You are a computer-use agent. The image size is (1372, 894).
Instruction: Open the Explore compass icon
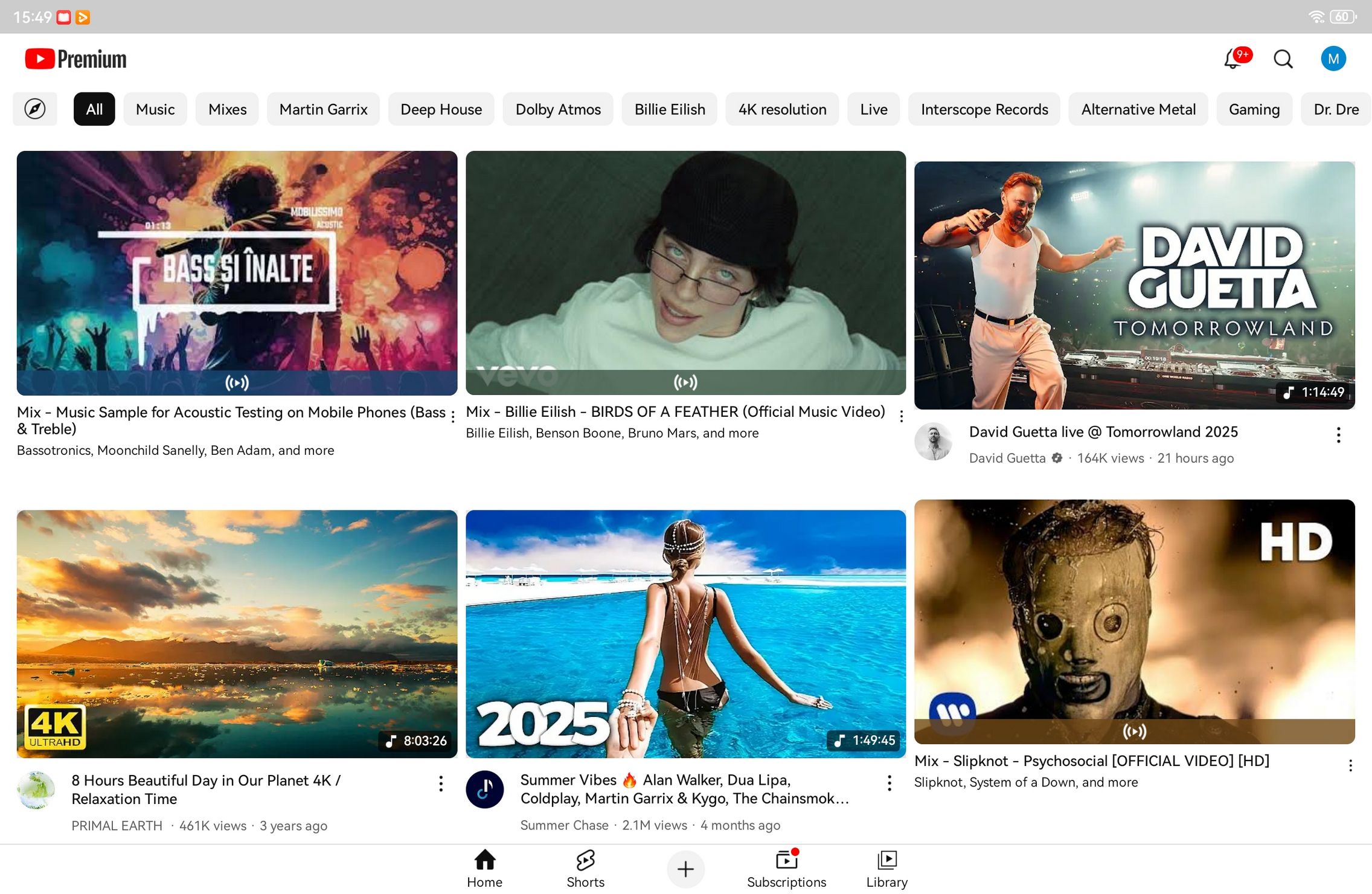[x=35, y=109]
